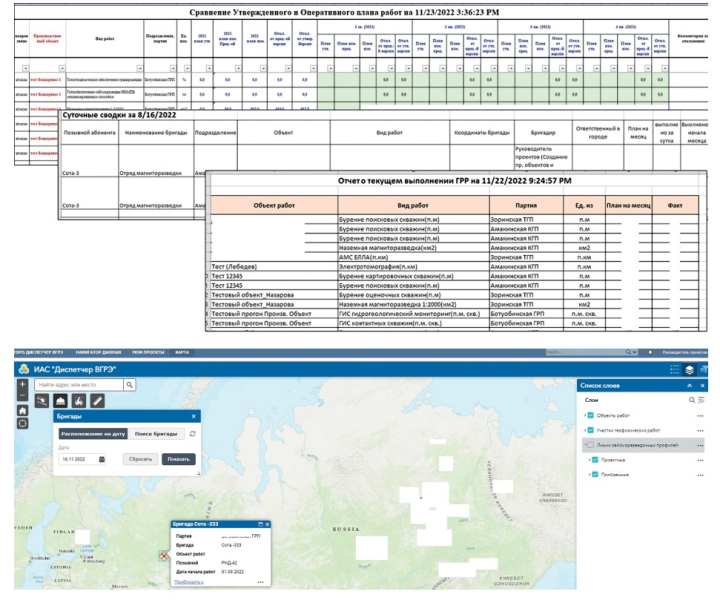Open options menu for Проектные sublayer

[x=700, y=460]
